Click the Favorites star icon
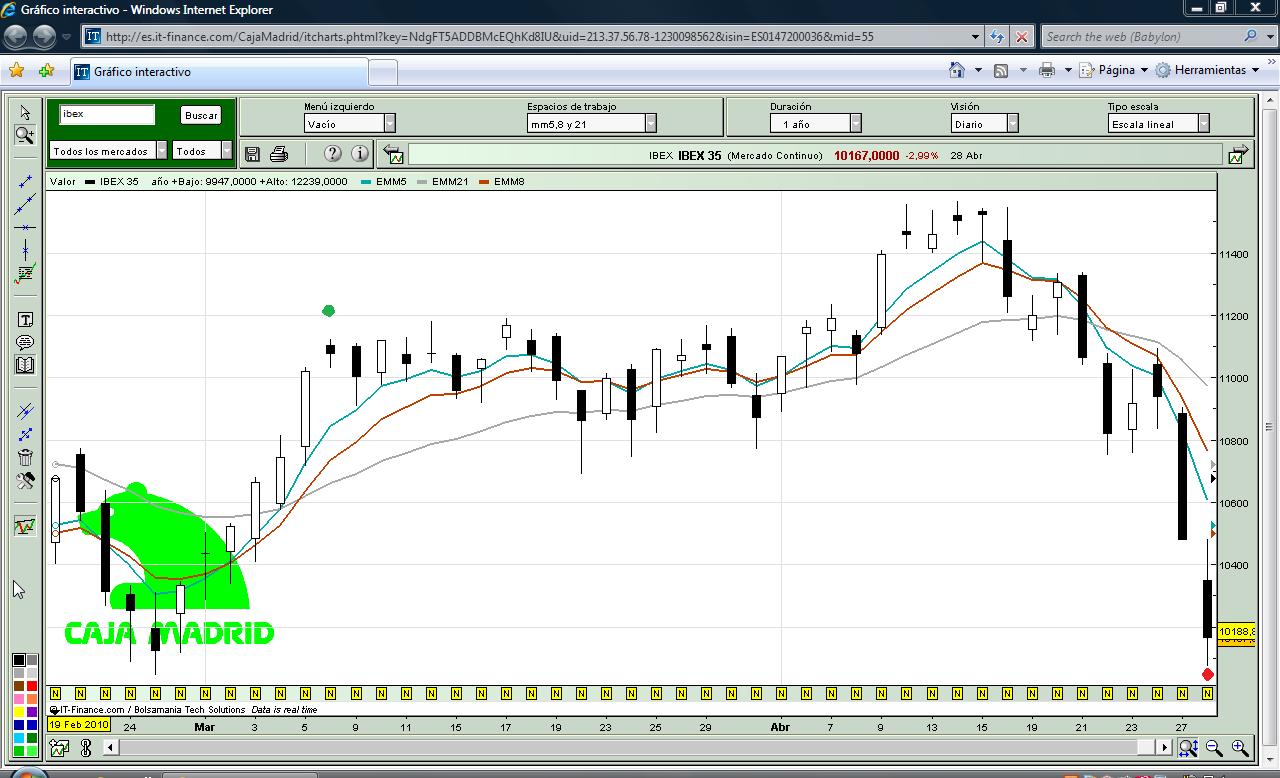This screenshot has height=778, width=1280. coord(16,71)
